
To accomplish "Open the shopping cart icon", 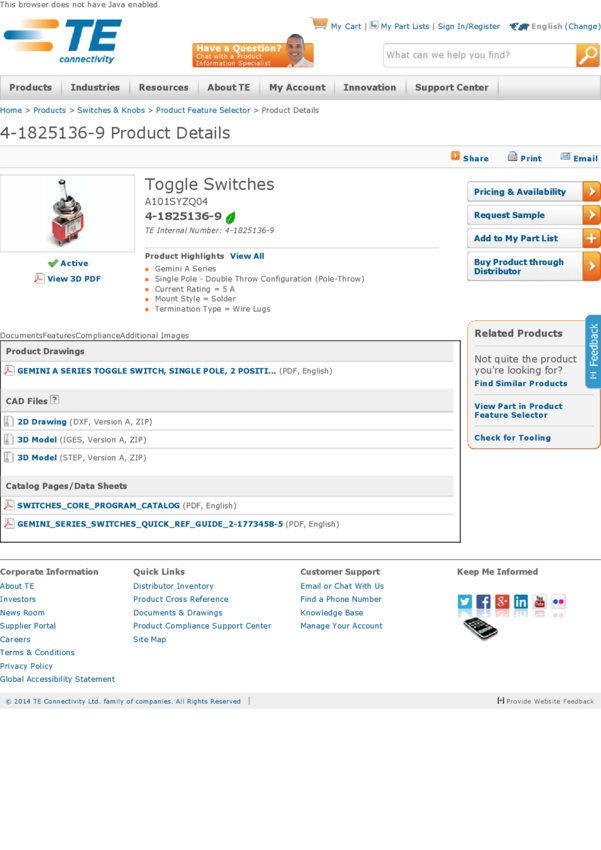I will pyautogui.click(x=319, y=24).
